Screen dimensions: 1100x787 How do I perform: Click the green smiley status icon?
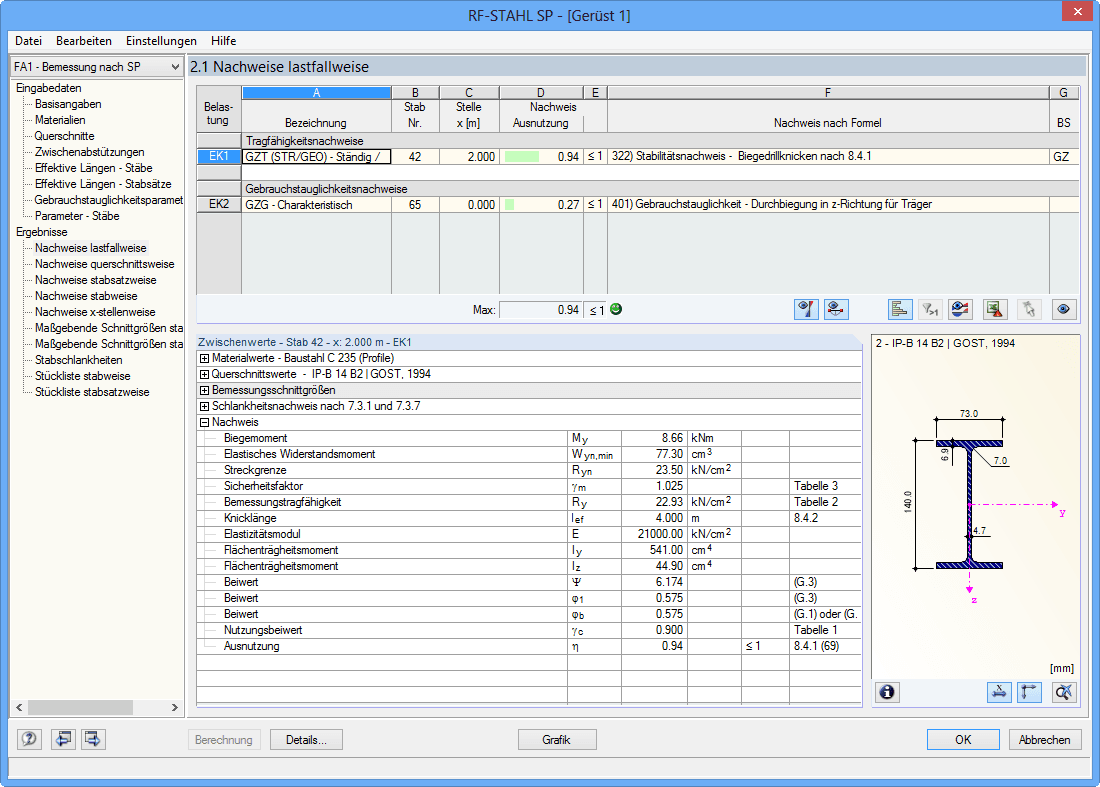616,309
